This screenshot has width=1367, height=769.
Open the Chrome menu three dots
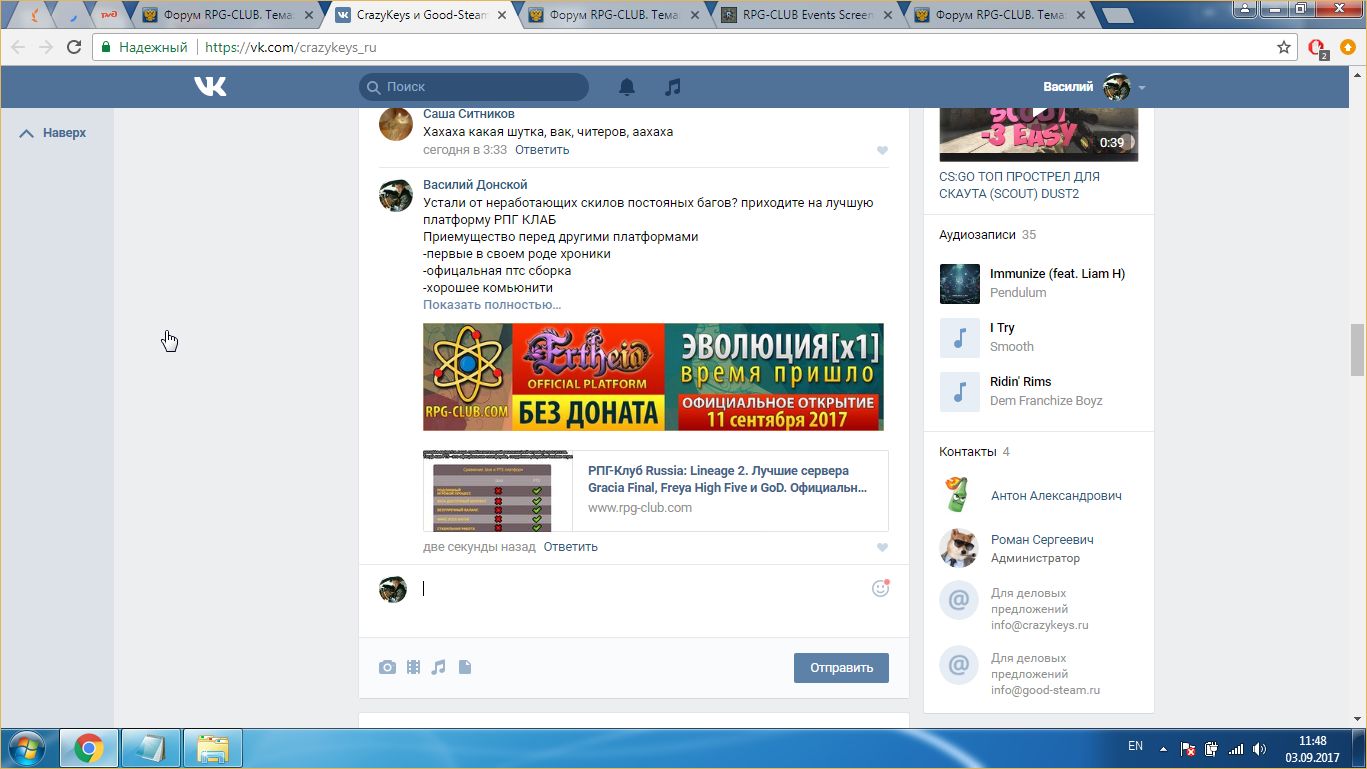tap(1348, 47)
